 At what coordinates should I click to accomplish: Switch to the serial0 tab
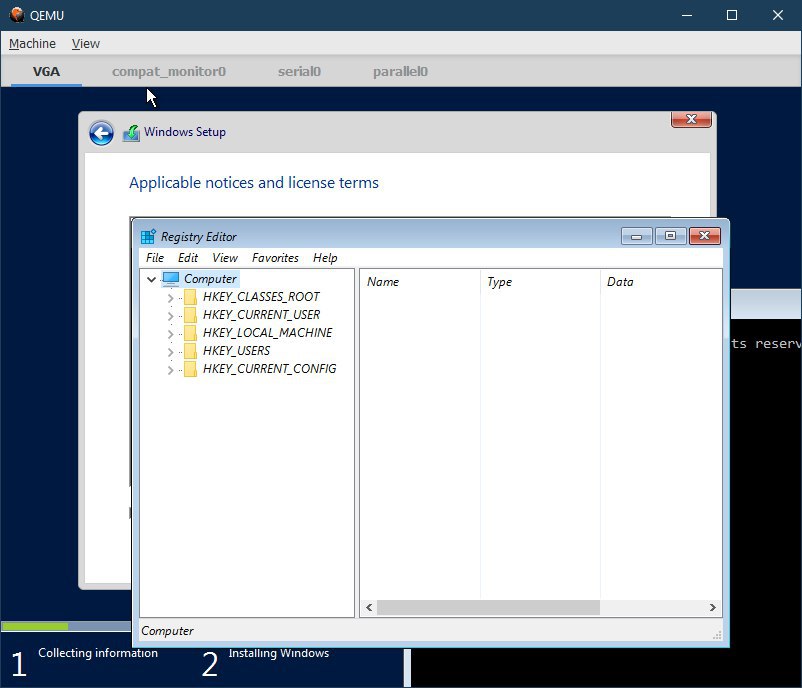[x=299, y=71]
